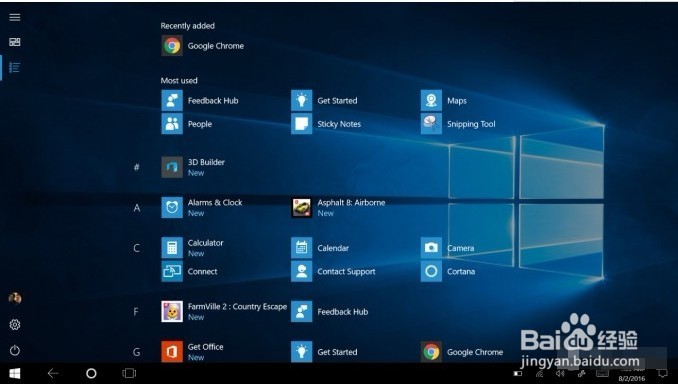Open Alarms & Clock
The height and width of the screenshot is (385, 678).
(x=202, y=207)
